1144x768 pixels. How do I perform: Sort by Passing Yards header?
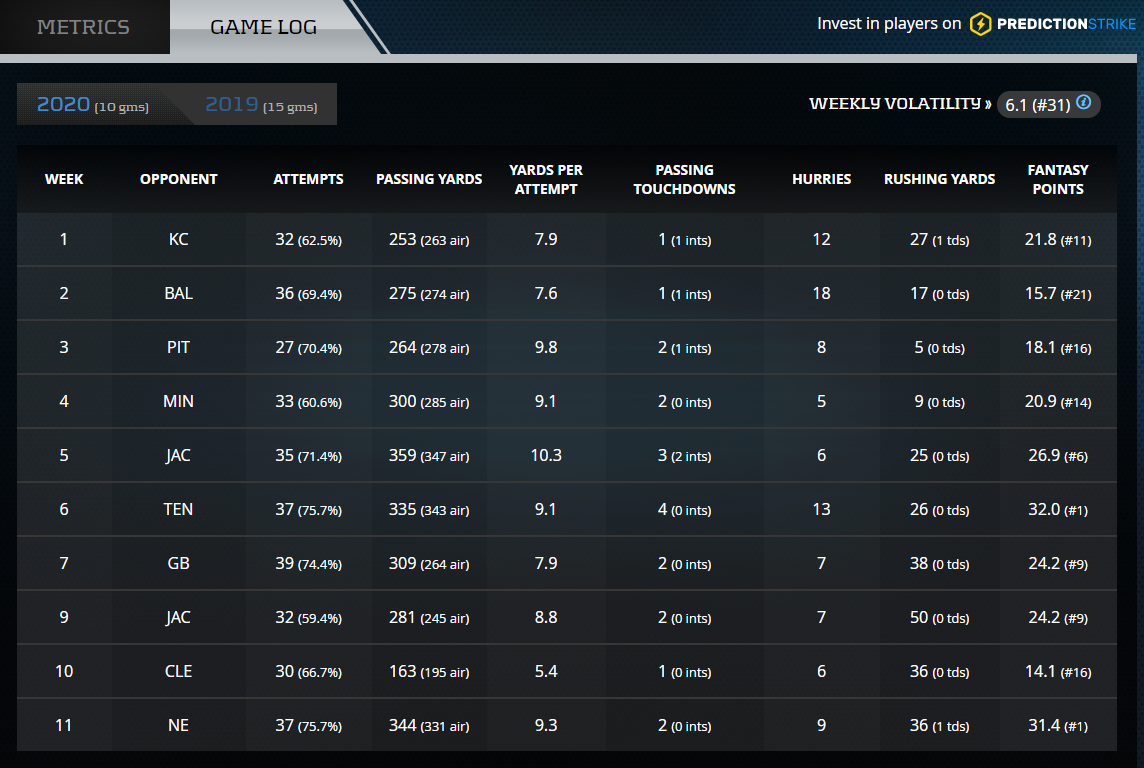429,179
